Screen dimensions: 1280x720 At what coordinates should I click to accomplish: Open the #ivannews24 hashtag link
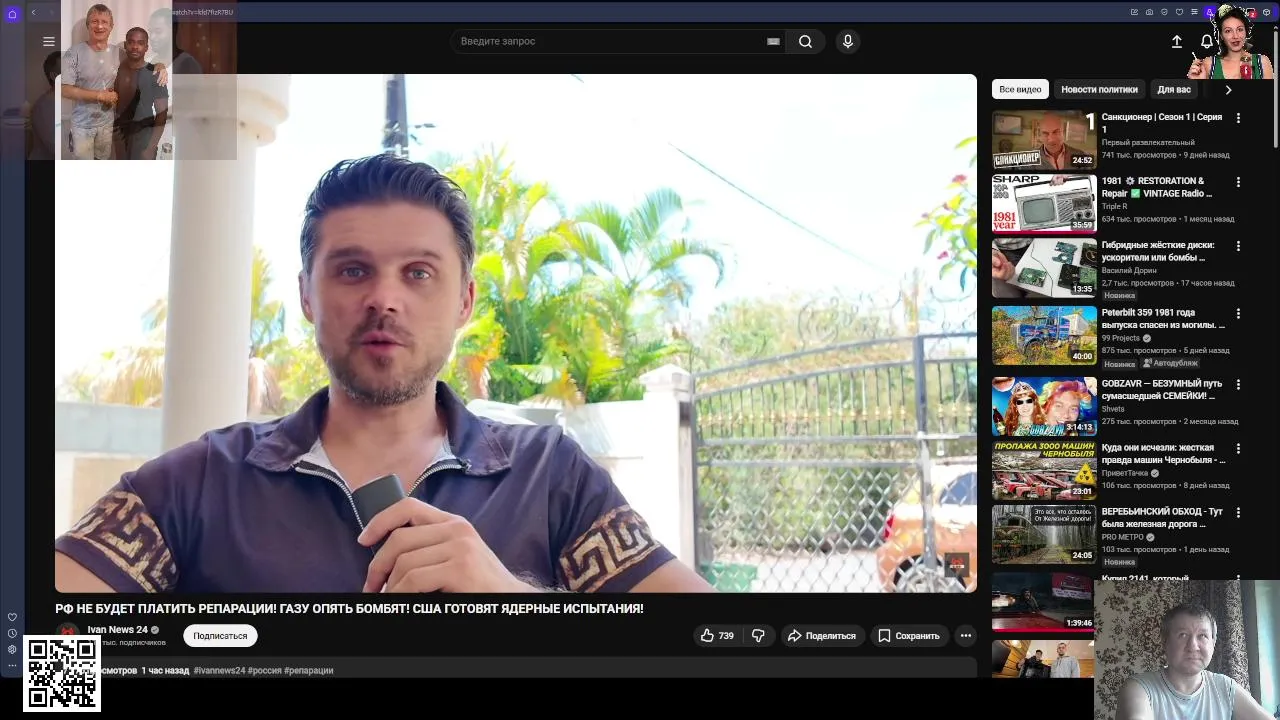click(219, 670)
